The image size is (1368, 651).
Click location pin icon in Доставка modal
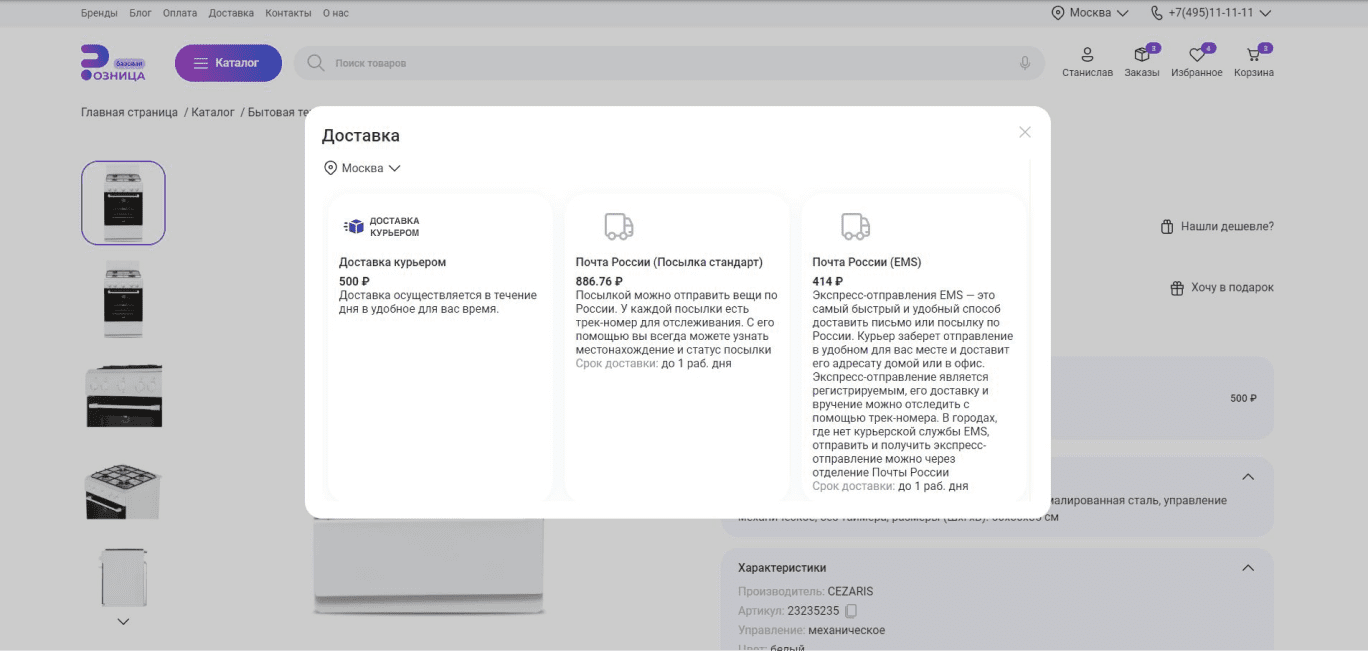point(330,168)
